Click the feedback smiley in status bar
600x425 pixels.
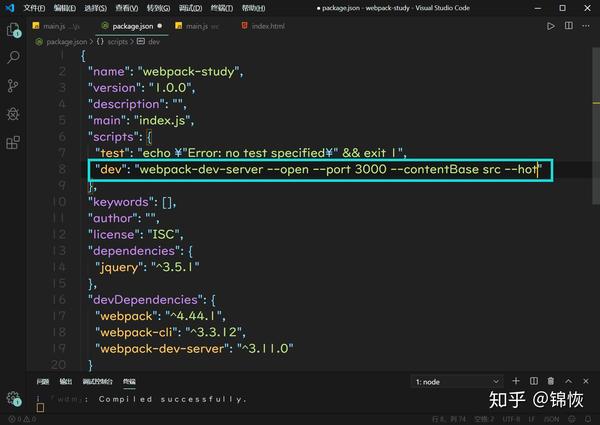[572, 419]
